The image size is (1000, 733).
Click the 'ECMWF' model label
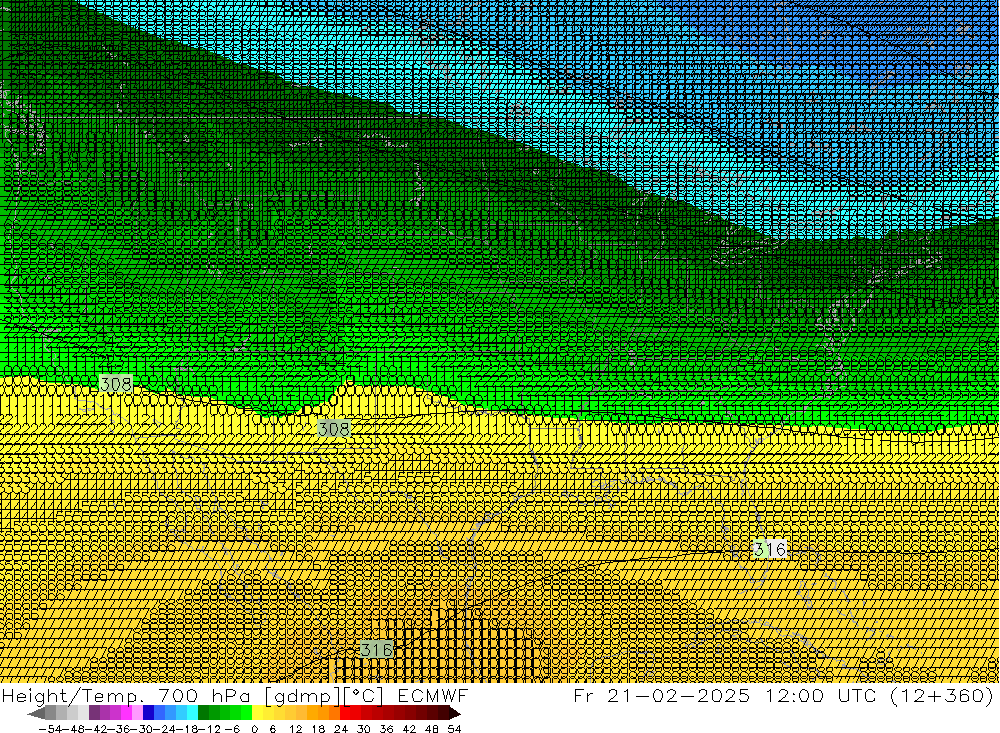432,695
